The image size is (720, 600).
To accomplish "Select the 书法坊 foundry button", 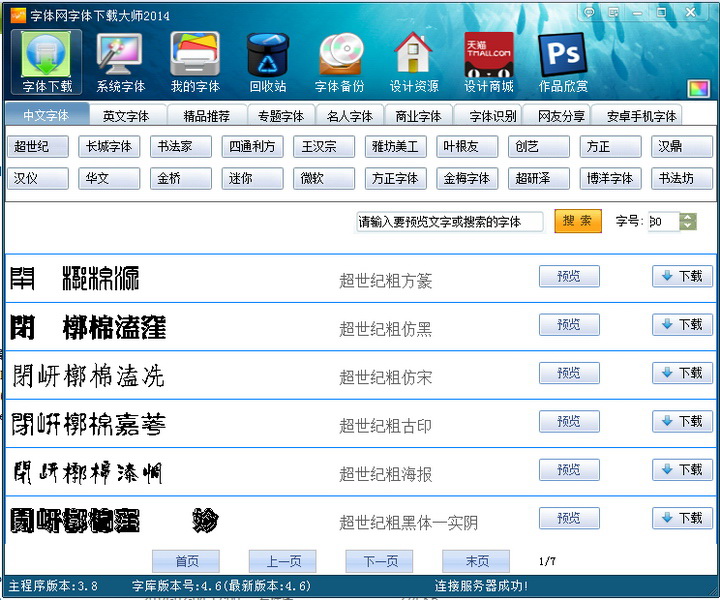I will 682,178.
